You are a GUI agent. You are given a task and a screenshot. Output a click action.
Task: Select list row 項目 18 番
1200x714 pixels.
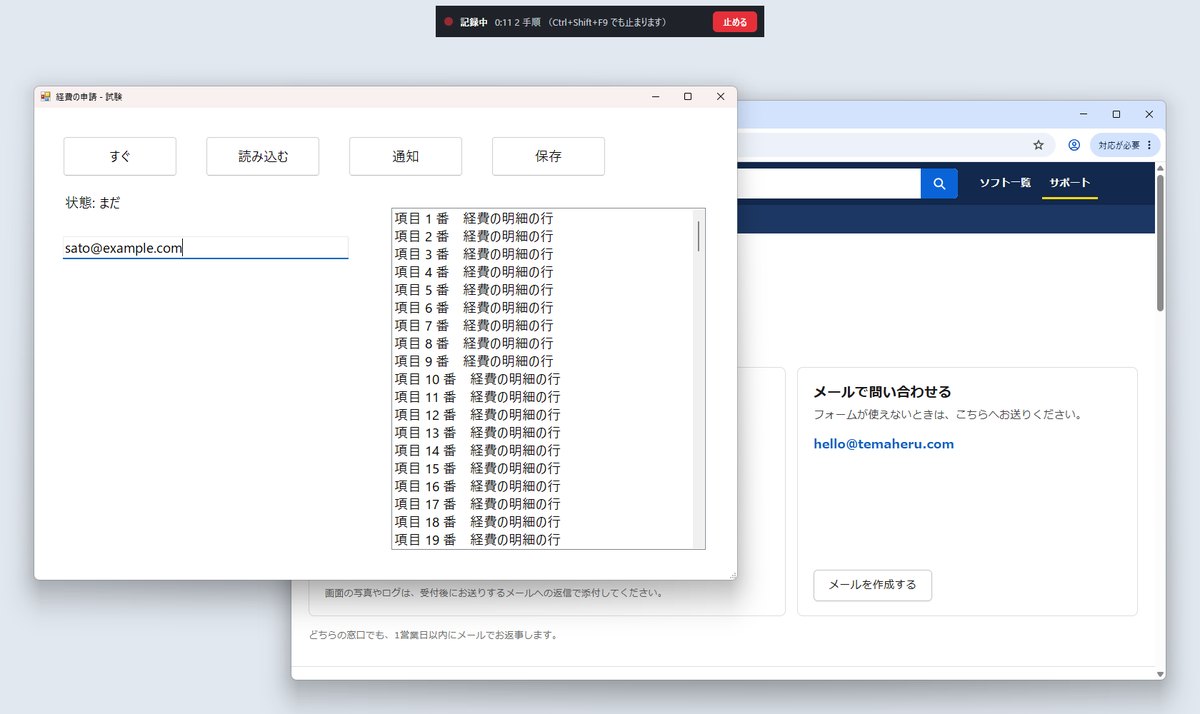pyautogui.click(x=541, y=522)
